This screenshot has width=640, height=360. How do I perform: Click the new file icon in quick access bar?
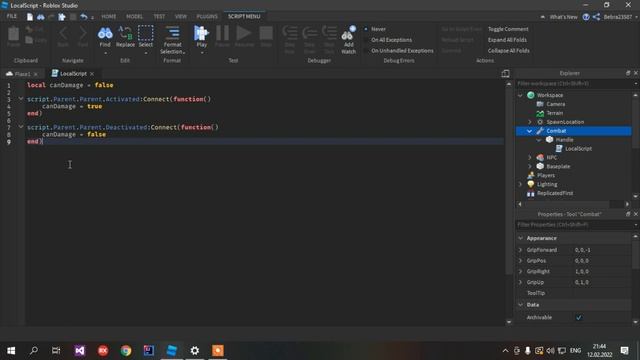coord(30,17)
